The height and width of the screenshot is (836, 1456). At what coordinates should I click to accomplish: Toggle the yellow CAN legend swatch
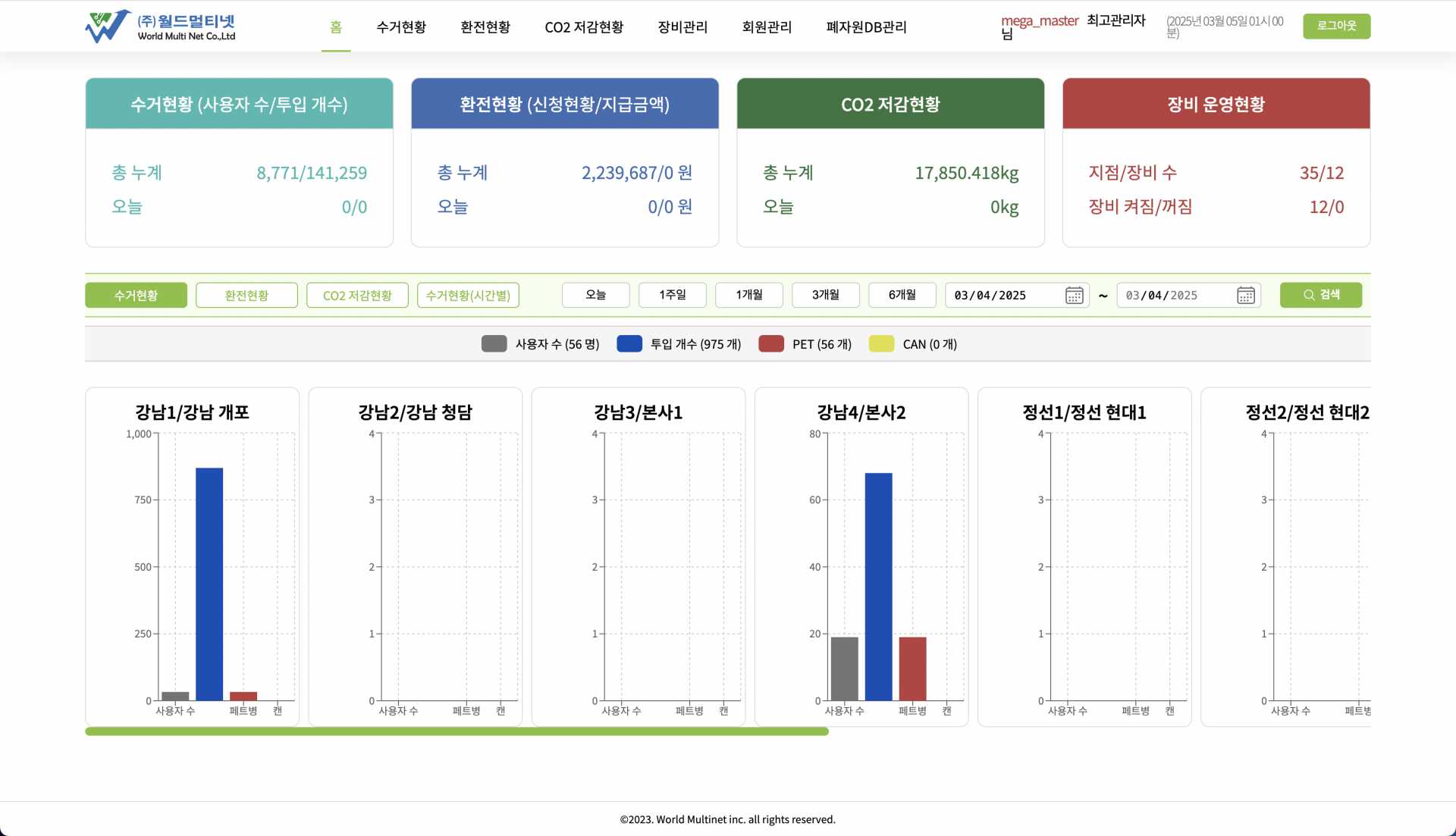881,344
